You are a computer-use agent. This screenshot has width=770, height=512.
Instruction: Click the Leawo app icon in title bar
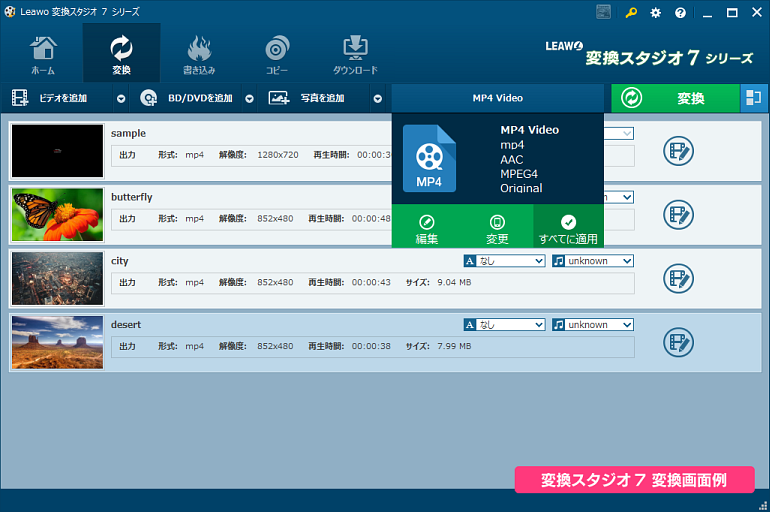coord(10,12)
